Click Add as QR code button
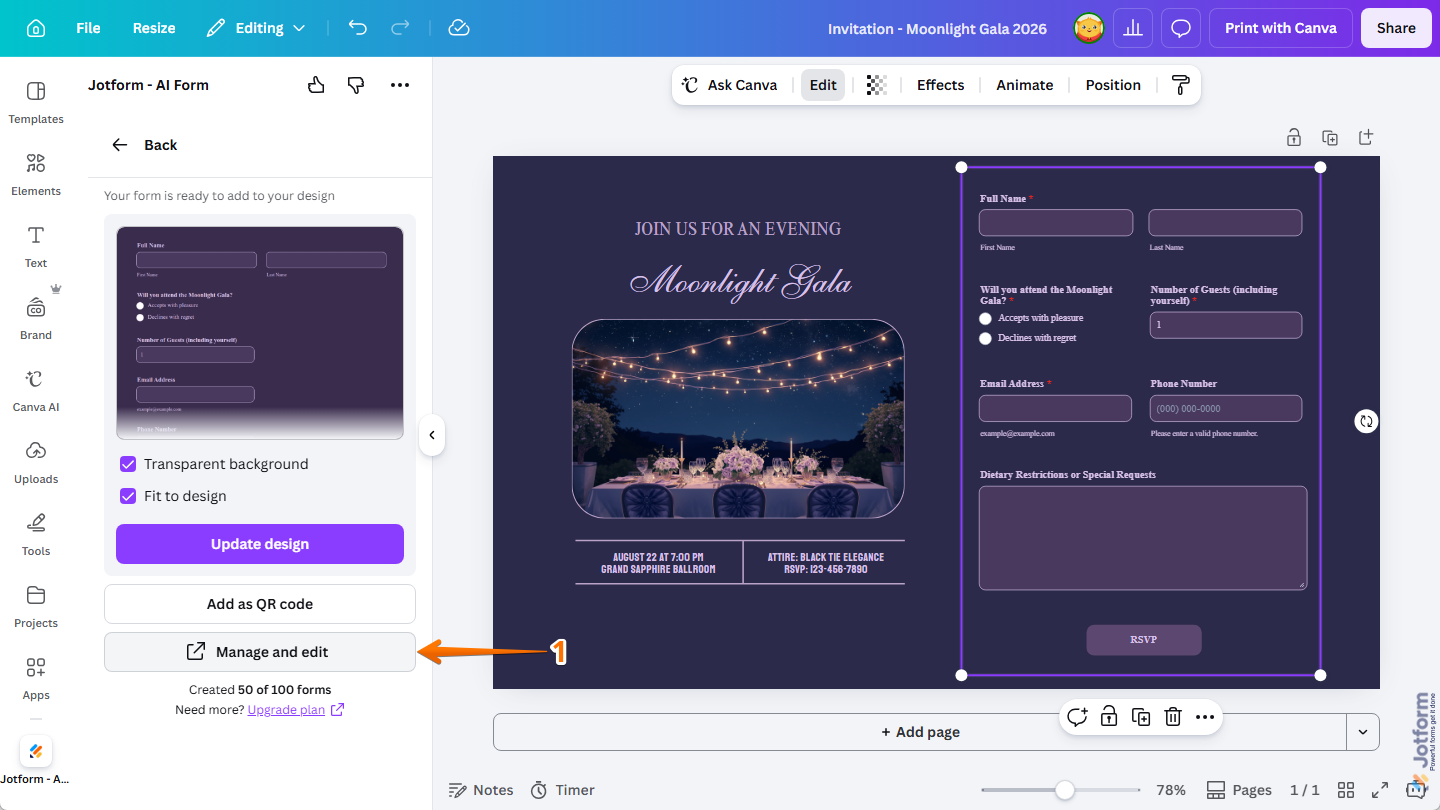Screen dimensions: 1440x810 (x=260, y=604)
